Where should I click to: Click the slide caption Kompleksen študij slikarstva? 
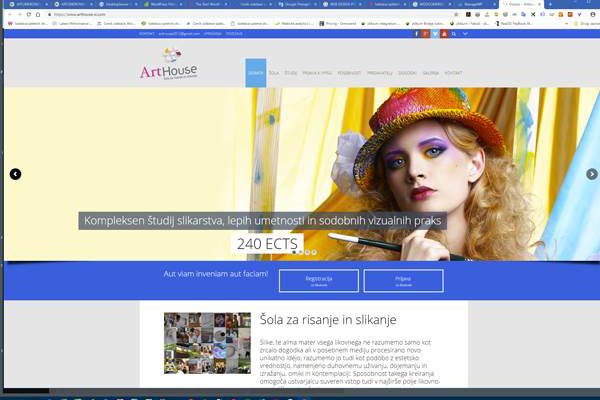[262, 220]
